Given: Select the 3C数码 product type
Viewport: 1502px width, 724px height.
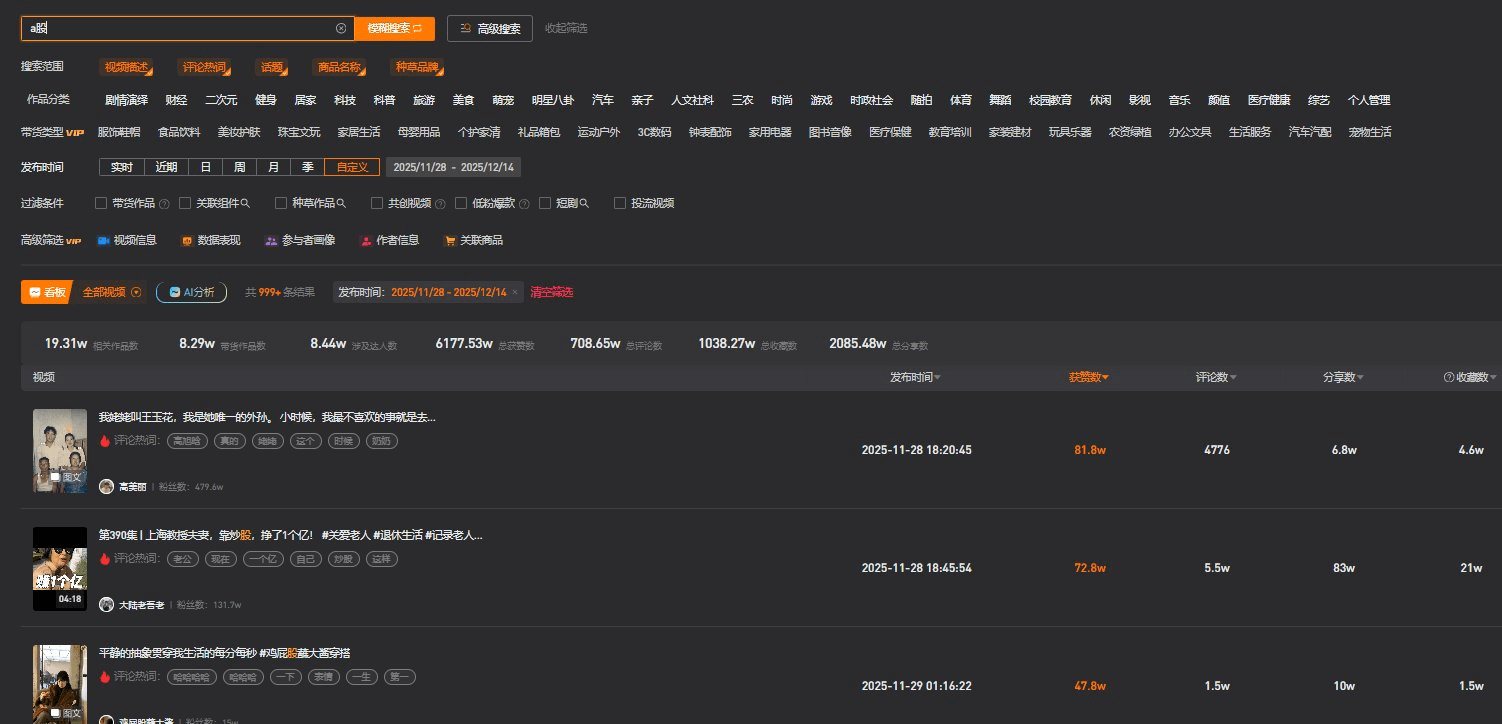Looking at the screenshot, I should (x=654, y=132).
